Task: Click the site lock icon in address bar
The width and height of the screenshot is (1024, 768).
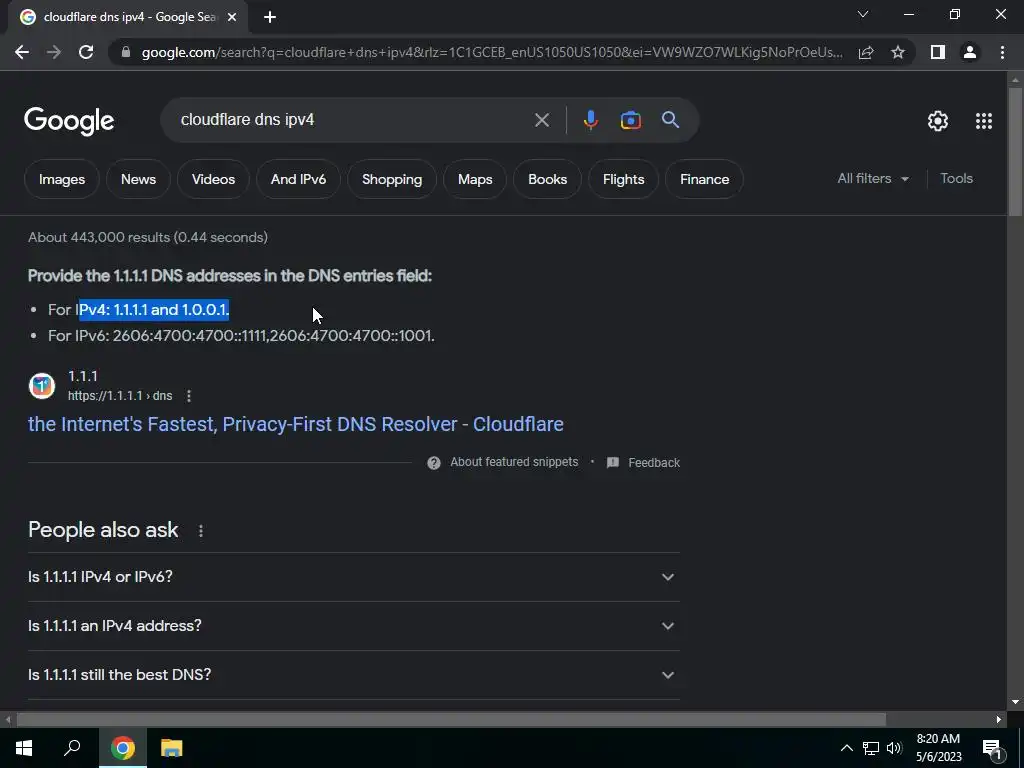Action: point(126,52)
